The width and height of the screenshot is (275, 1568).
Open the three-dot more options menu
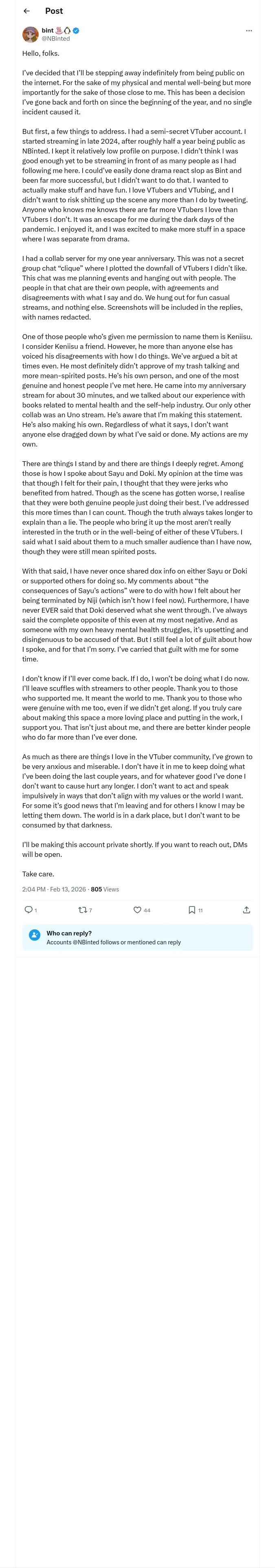click(249, 31)
